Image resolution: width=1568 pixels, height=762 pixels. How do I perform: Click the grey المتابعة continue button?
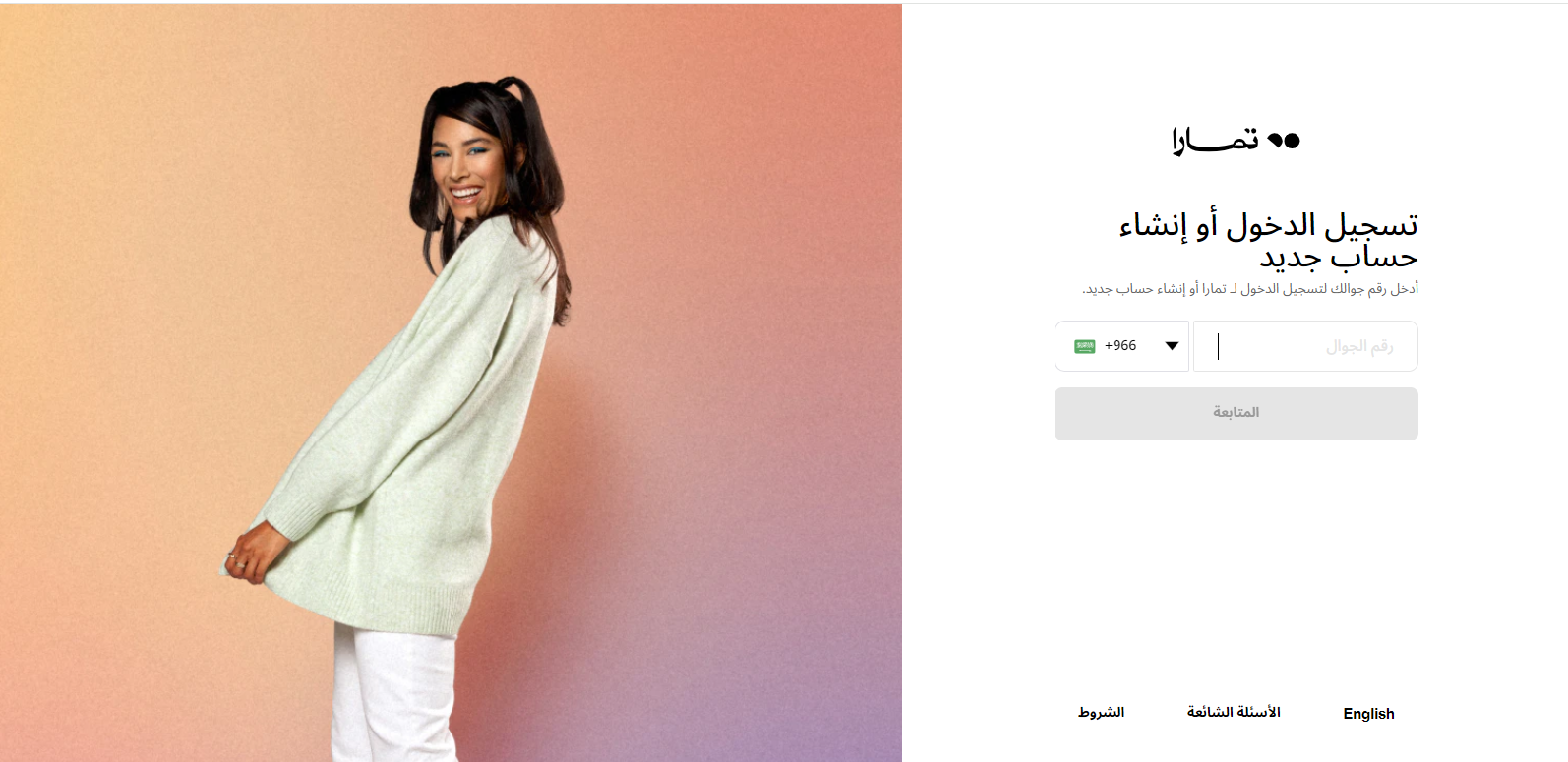[1236, 414]
